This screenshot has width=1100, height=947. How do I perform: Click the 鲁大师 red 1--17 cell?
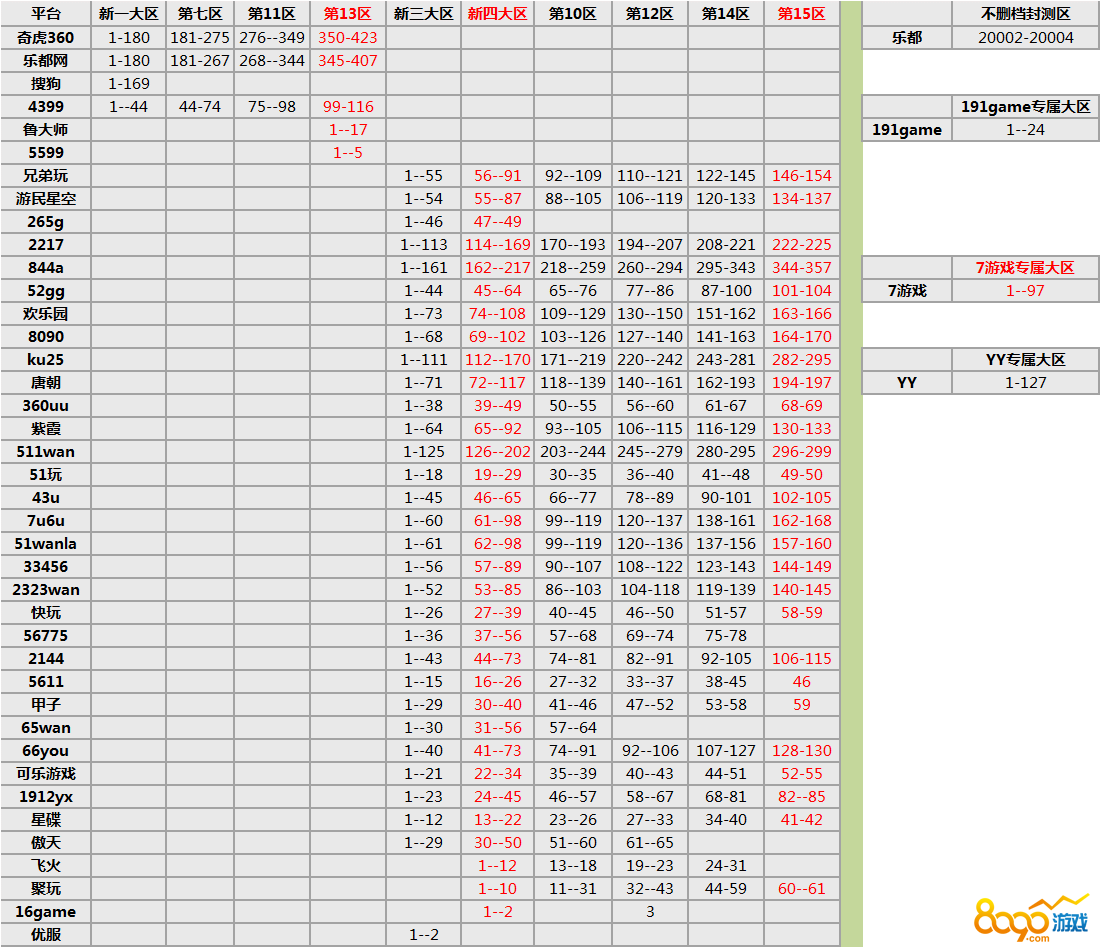pyautogui.click(x=347, y=130)
